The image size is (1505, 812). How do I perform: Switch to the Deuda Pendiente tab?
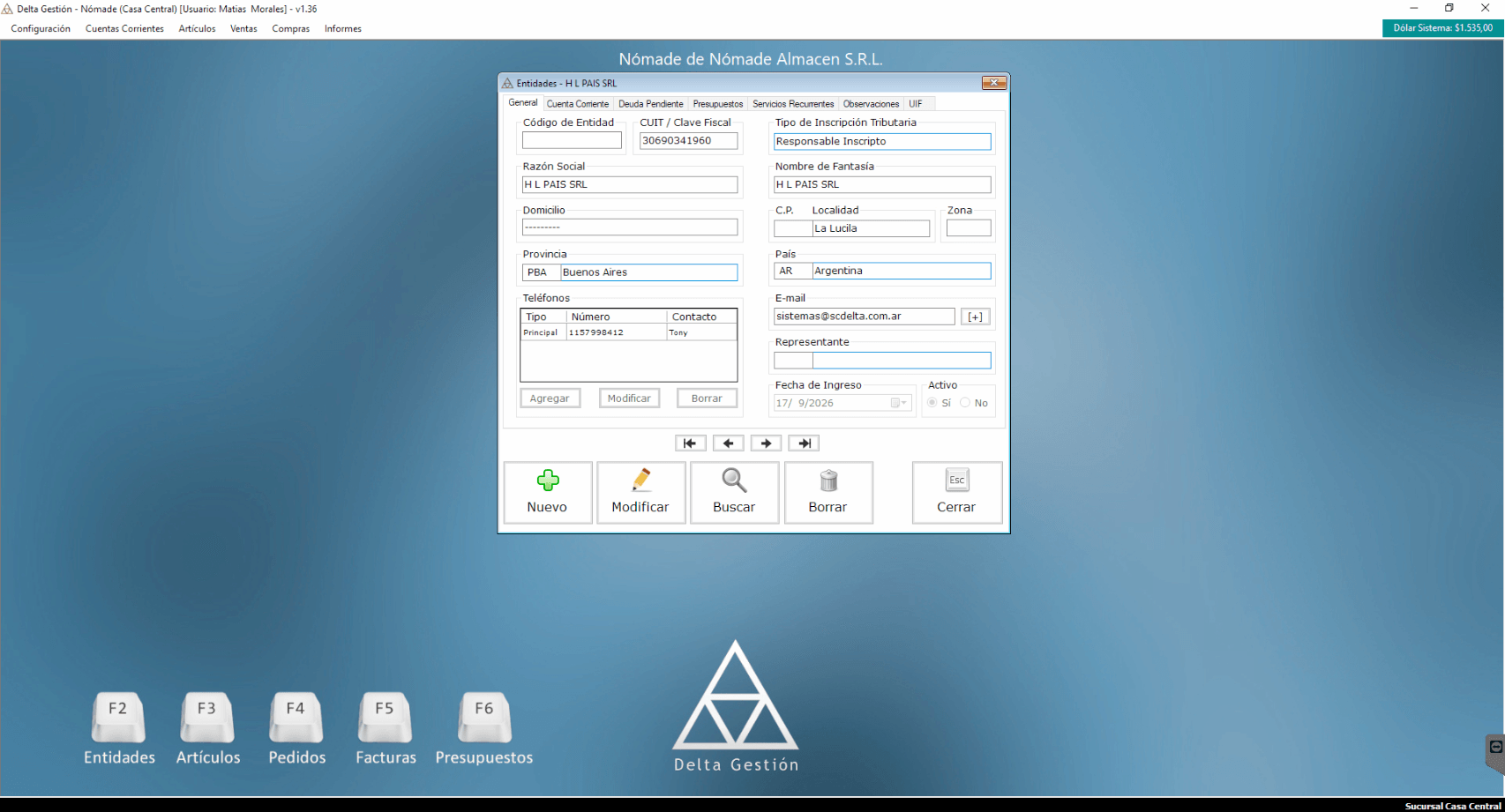(651, 104)
